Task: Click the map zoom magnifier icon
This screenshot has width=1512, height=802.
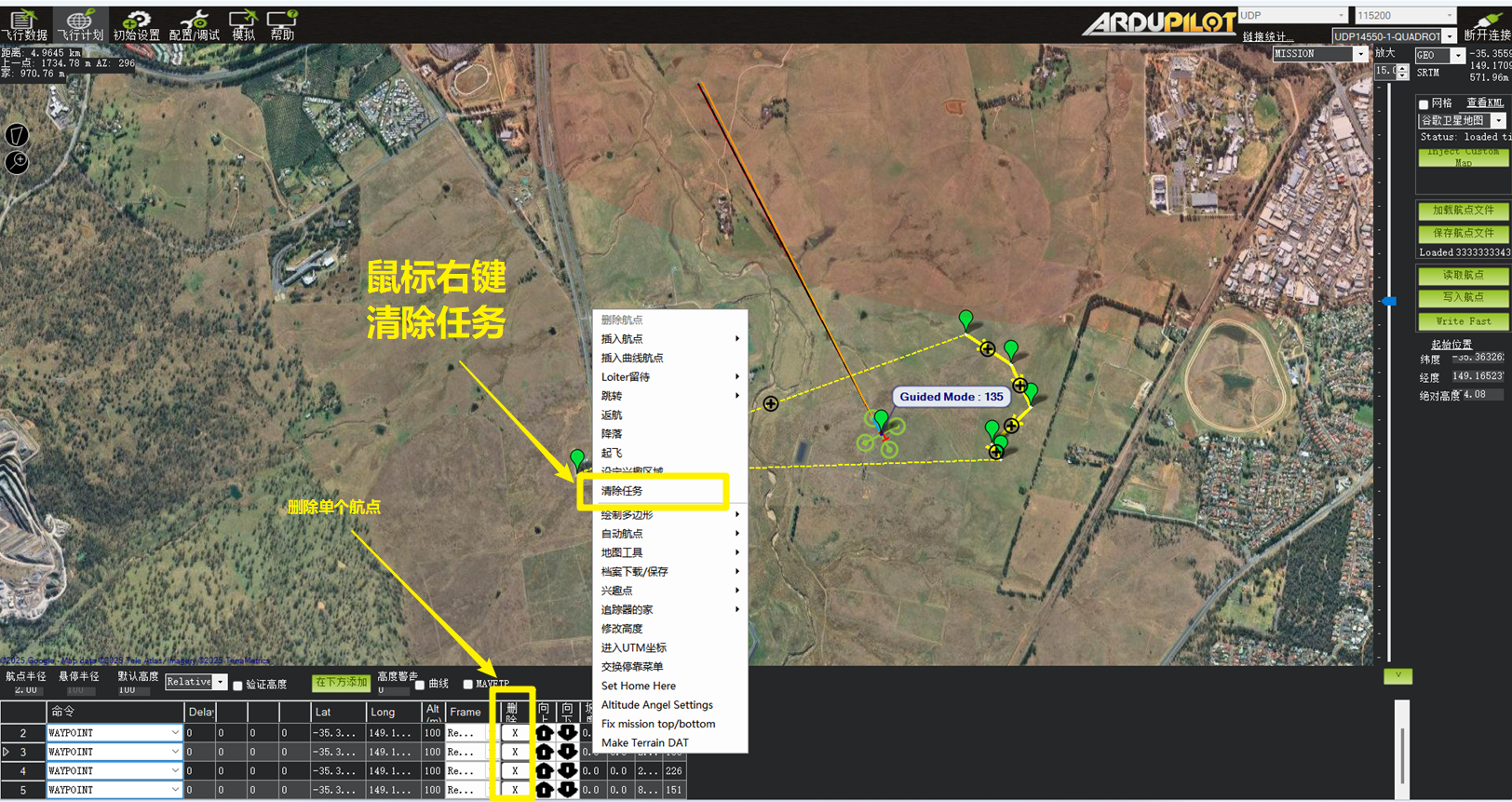Action: coord(17,162)
